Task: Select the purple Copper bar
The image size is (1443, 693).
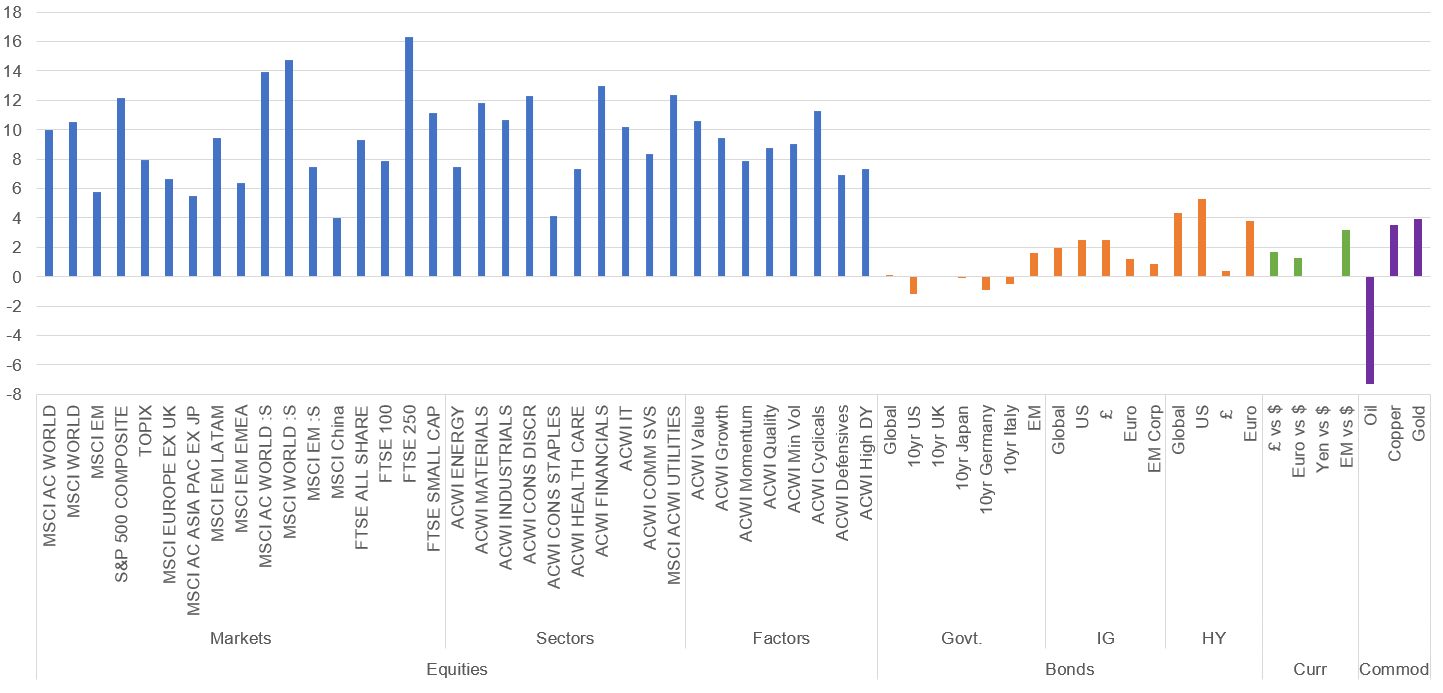Action: [x=1394, y=251]
